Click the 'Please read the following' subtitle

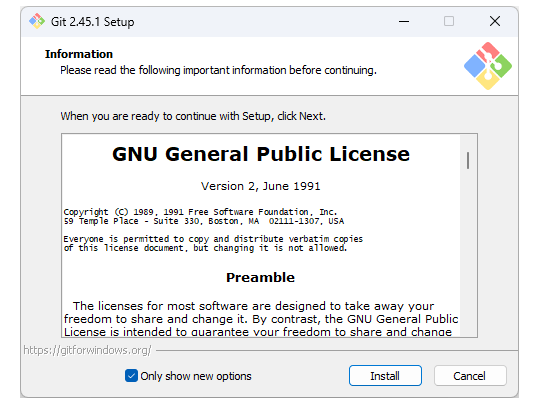(x=218, y=70)
